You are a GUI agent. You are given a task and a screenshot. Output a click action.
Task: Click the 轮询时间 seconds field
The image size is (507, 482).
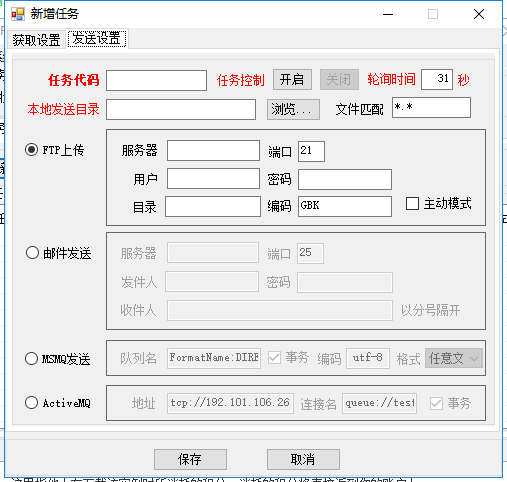437,79
